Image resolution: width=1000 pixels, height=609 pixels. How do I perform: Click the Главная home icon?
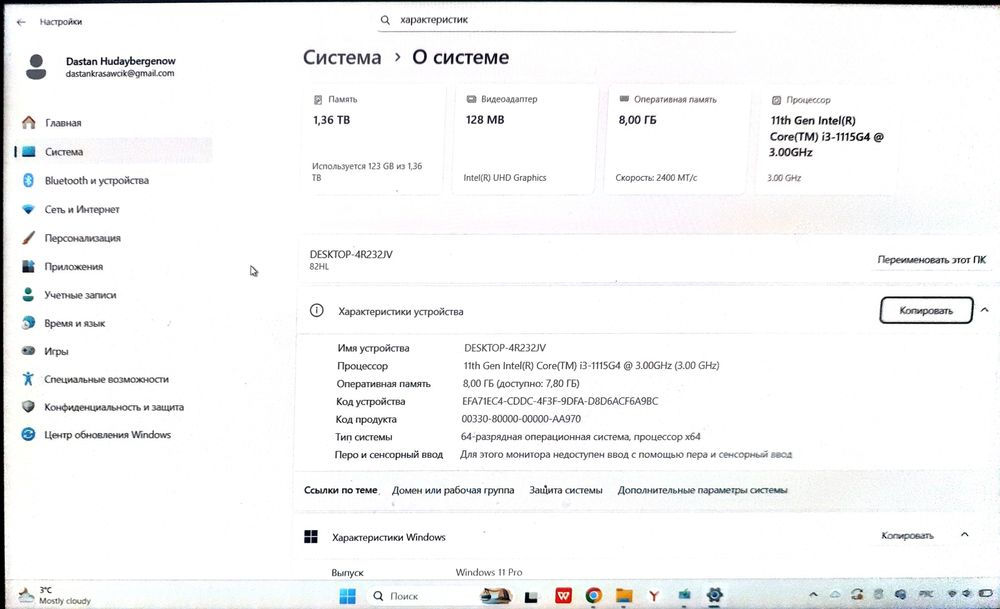tap(29, 122)
